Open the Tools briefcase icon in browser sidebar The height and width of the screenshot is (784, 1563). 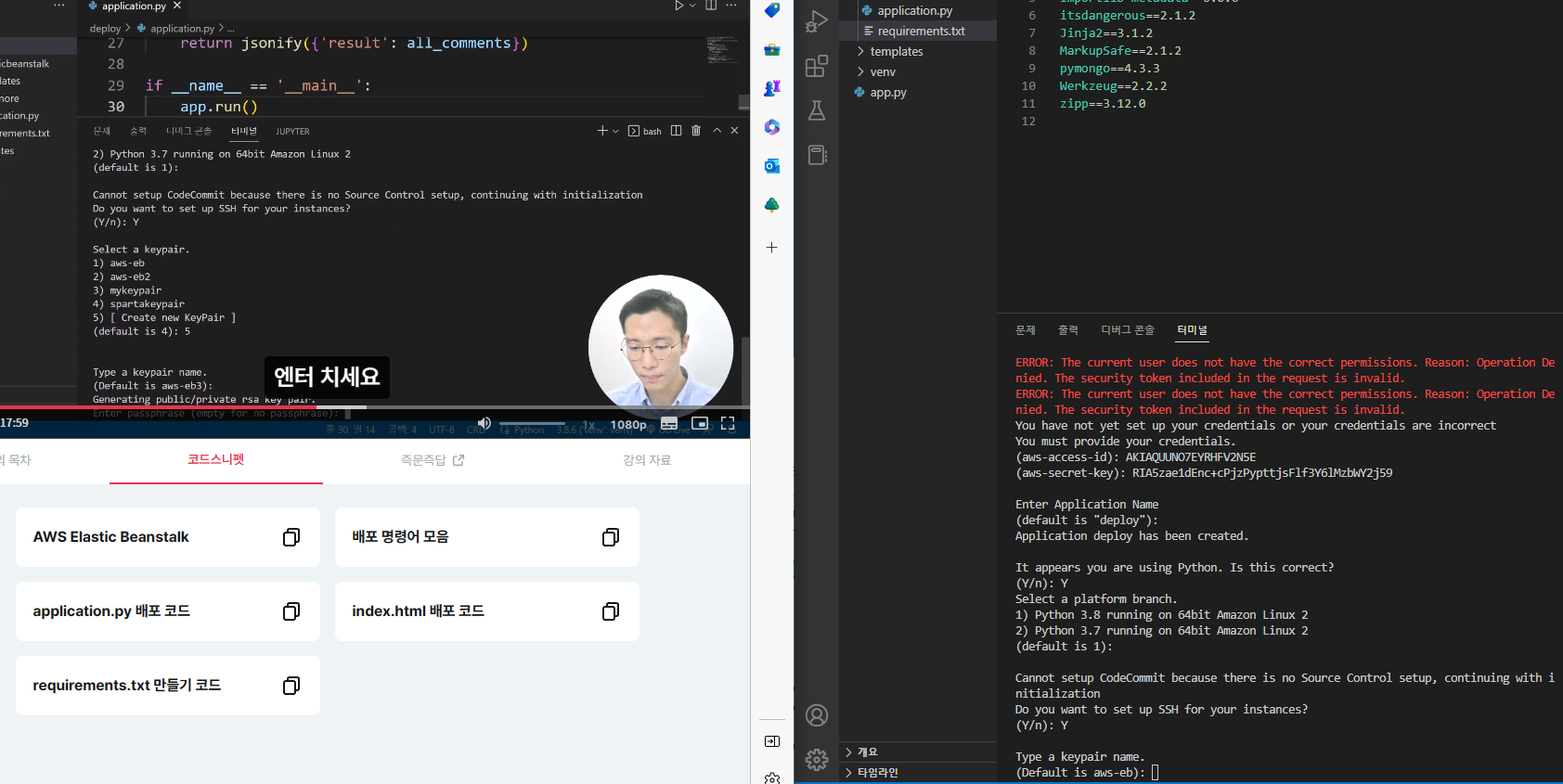click(x=772, y=49)
